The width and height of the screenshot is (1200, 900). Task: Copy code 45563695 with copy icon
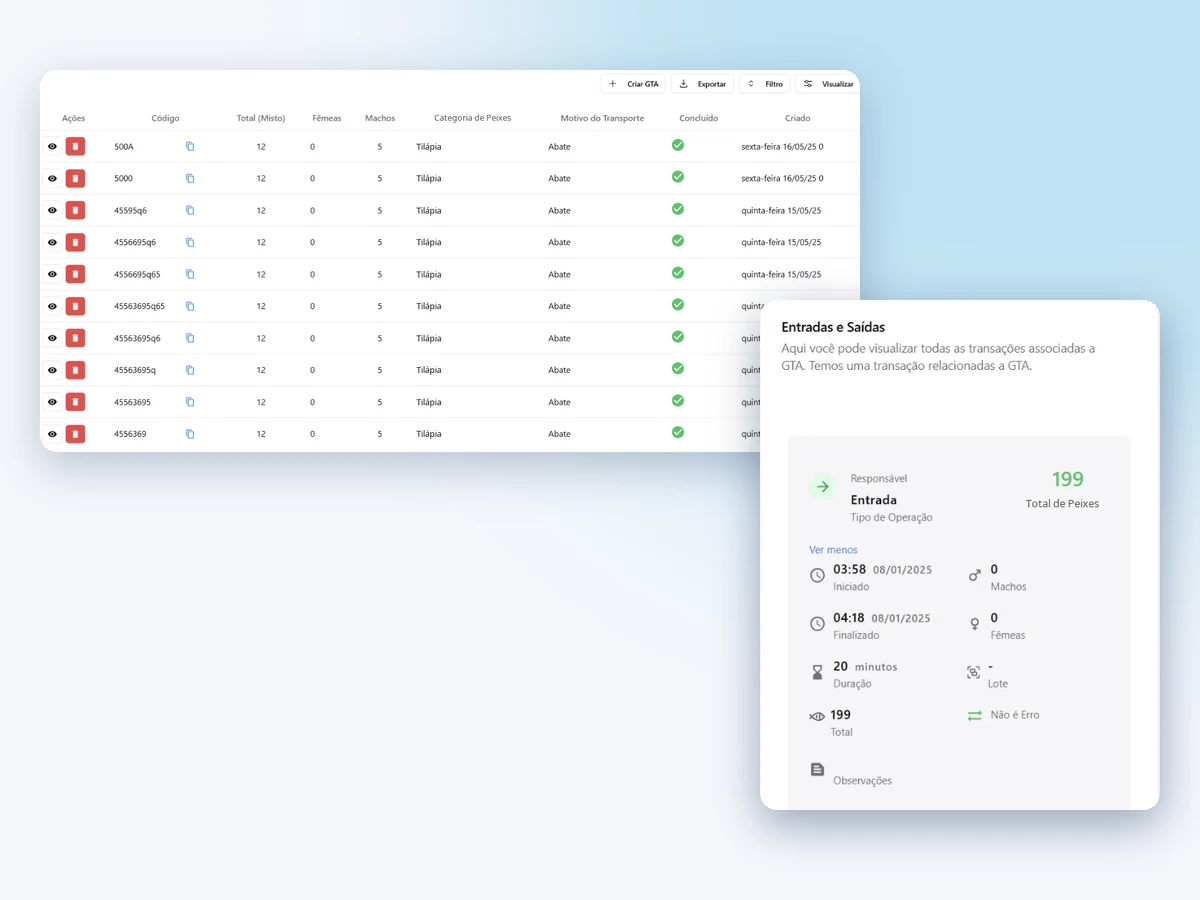(190, 402)
